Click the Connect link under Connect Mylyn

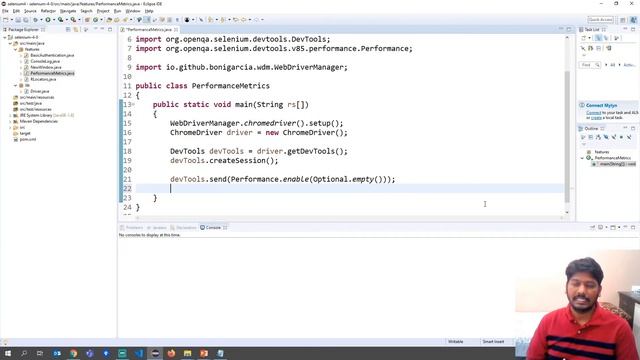pos(593,113)
